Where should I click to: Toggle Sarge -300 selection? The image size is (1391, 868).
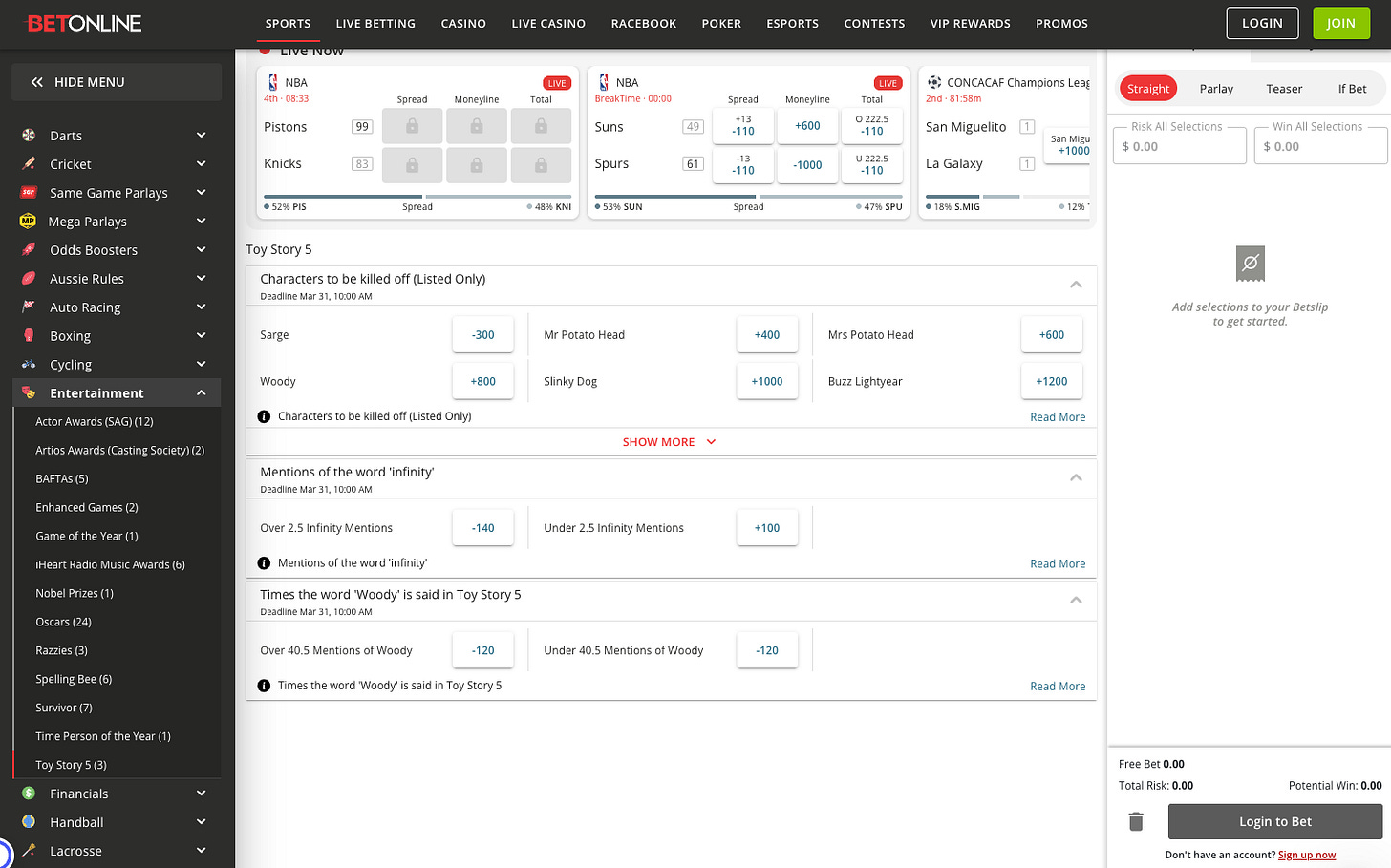click(x=483, y=335)
